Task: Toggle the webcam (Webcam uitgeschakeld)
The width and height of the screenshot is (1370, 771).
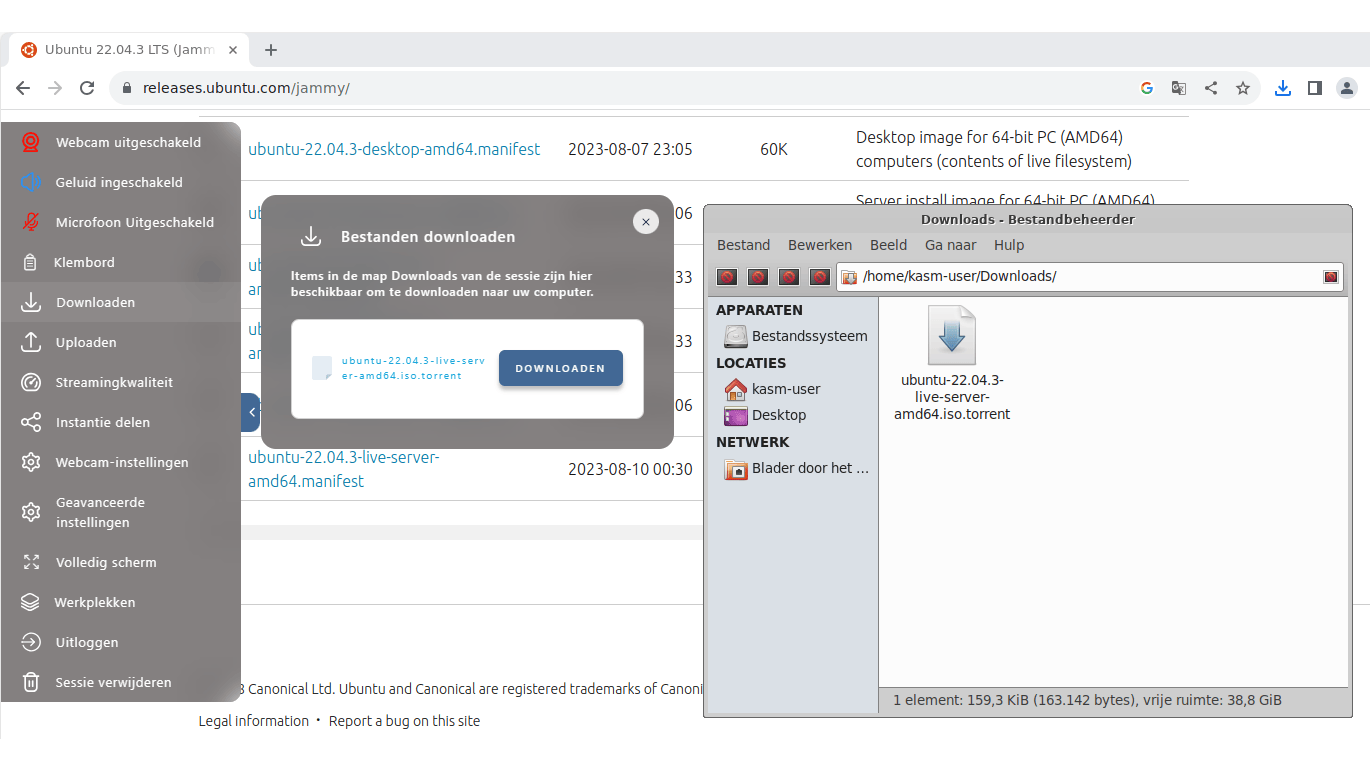Action: click(x=120, y=142)
